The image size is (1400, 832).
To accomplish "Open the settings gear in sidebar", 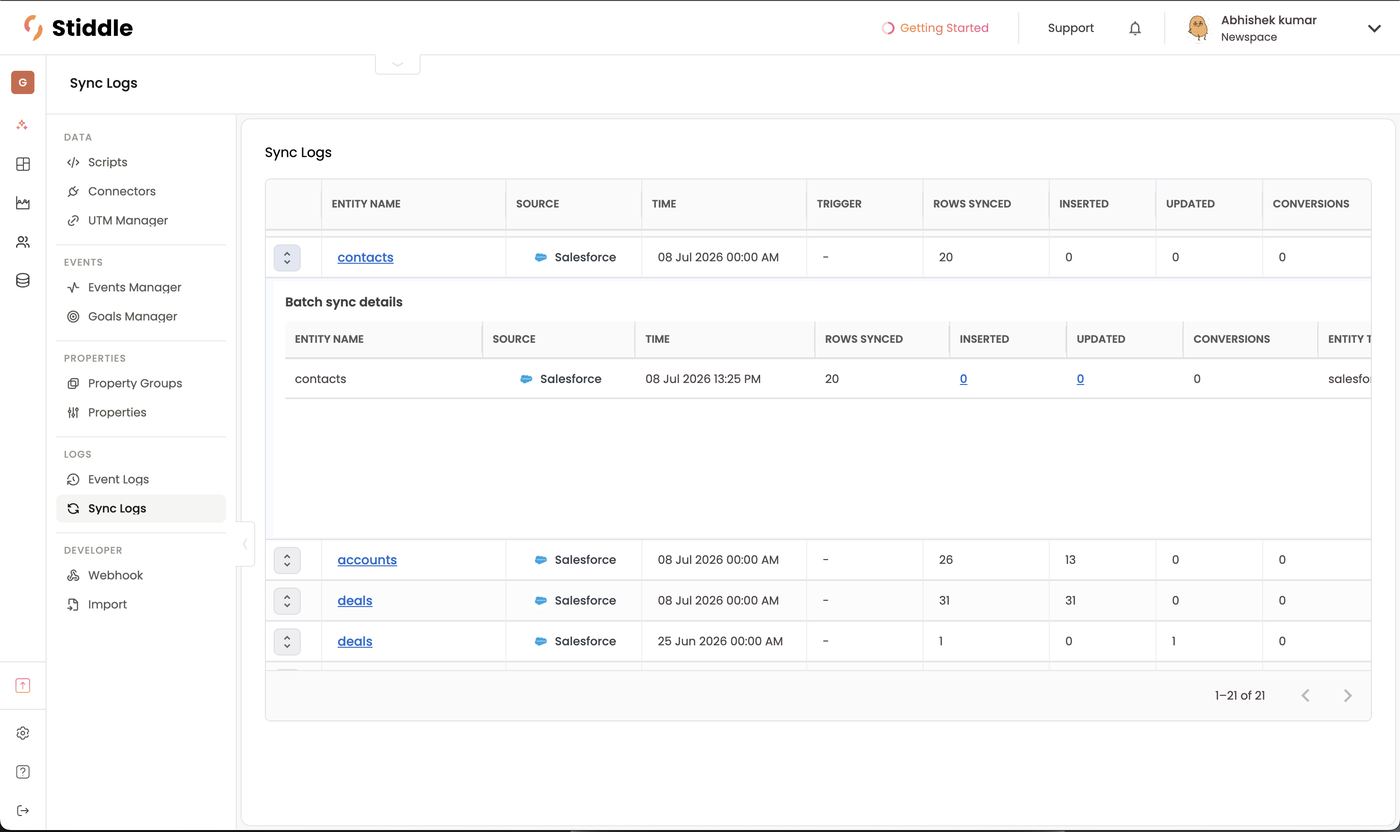I will pos(23,733).
